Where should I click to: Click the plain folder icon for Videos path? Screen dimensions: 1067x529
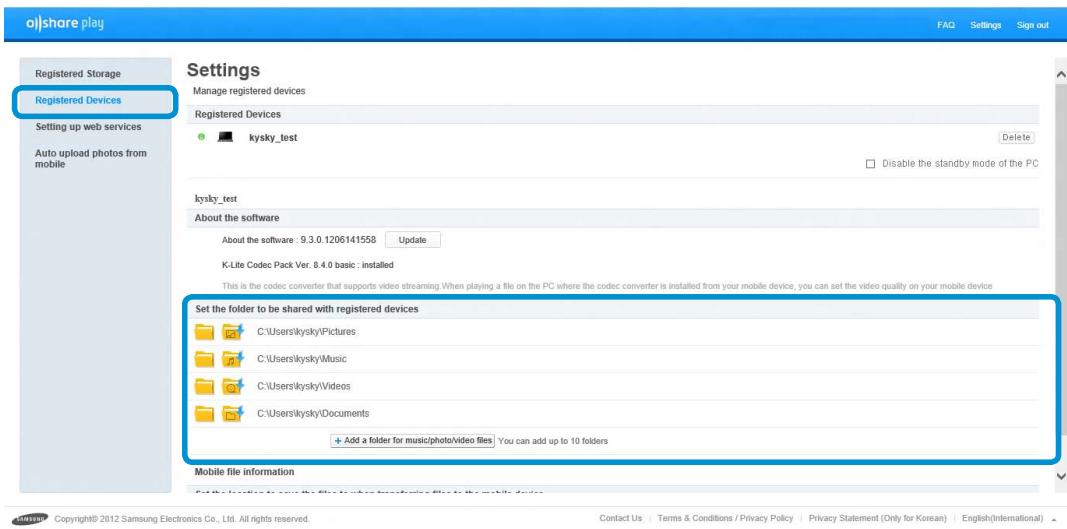[204, 386]
